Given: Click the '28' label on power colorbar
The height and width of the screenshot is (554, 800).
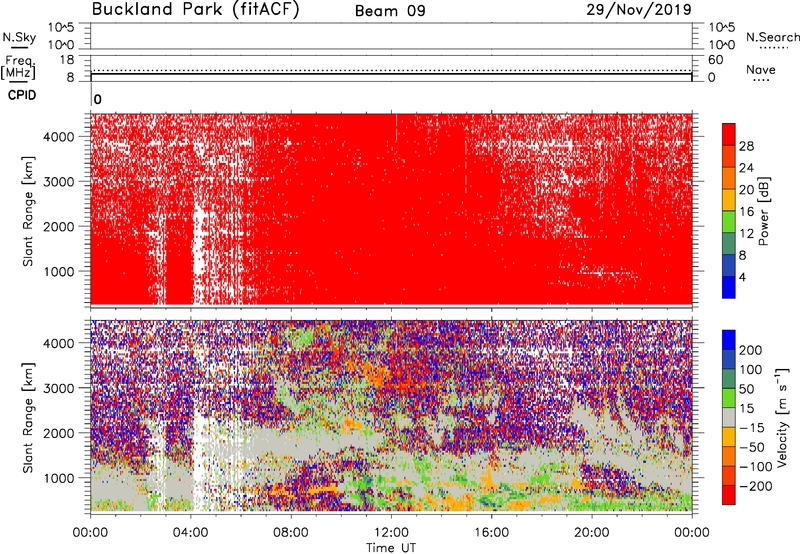Looking at the screenshot, I should click(746, 146).
